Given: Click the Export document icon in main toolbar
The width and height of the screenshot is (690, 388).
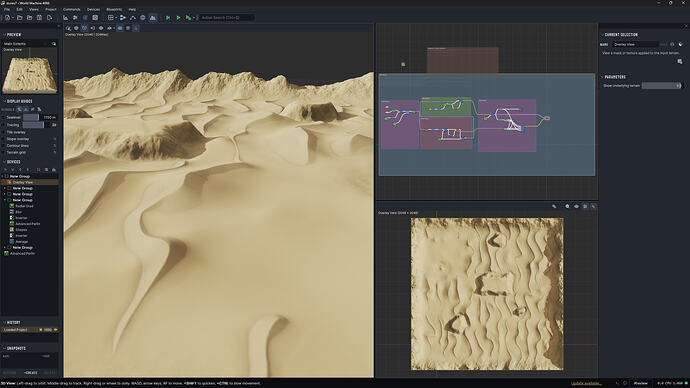Looking at the screenshot, I should click(x=49, y=18).
